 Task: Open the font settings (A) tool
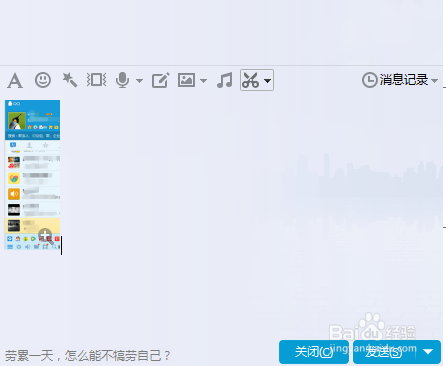pyautogui.click(x=15, y=80)
